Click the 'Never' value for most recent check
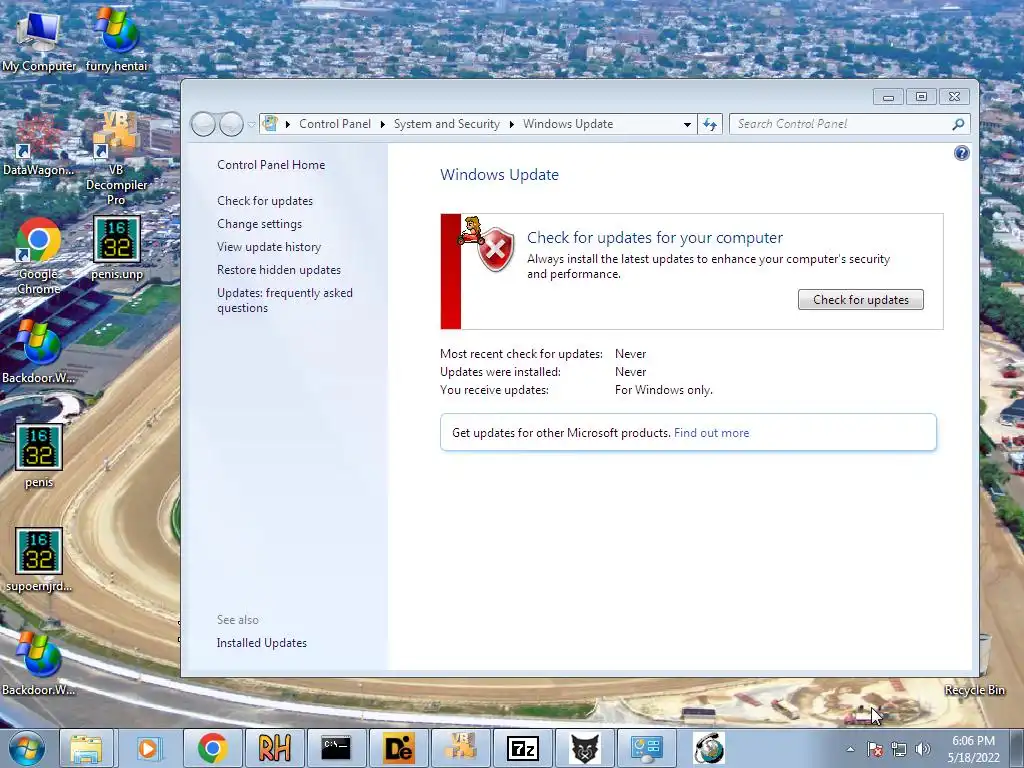Image resolution: width=1024 pixels, height=768 pixels. (x=630, y=354)
